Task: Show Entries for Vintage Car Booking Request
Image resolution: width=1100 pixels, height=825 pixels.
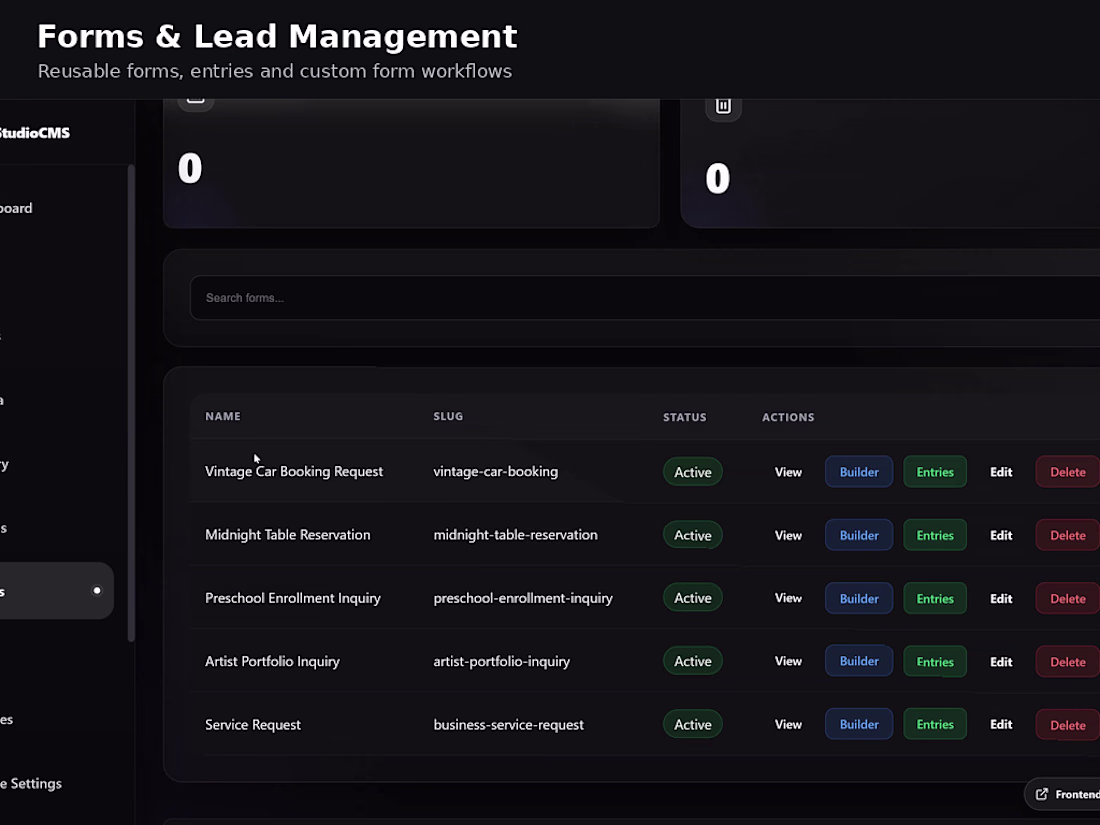Action: [934, 472]
